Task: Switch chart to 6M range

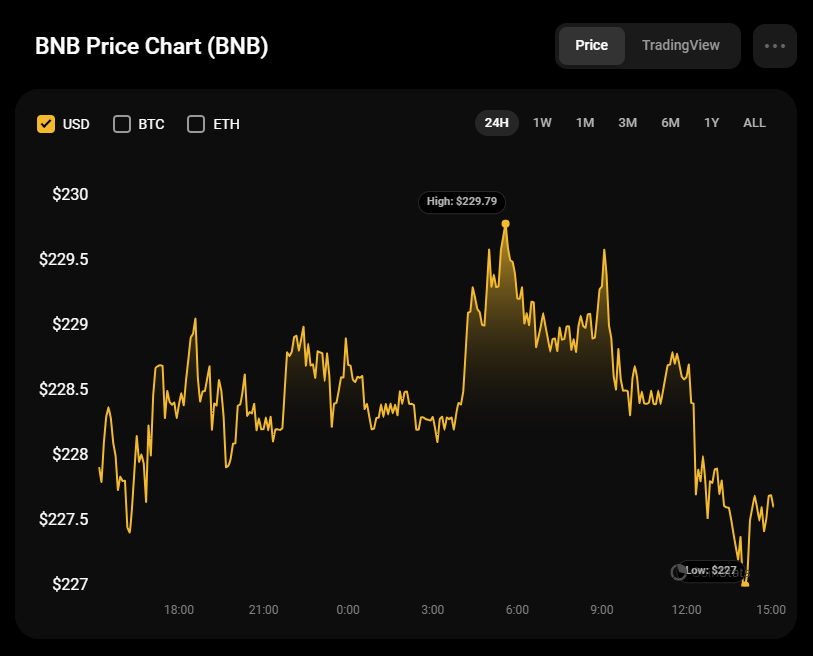Action: click(670, 123)
